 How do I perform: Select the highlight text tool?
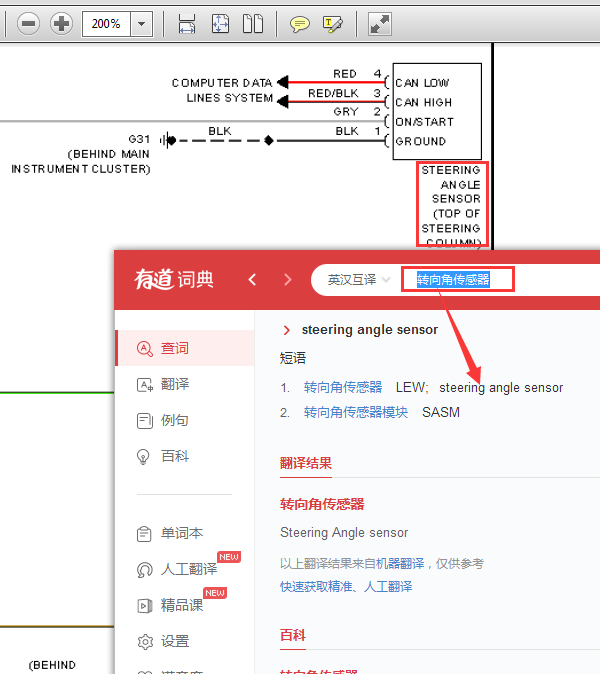pyautogui.click(x=332, y=24)
